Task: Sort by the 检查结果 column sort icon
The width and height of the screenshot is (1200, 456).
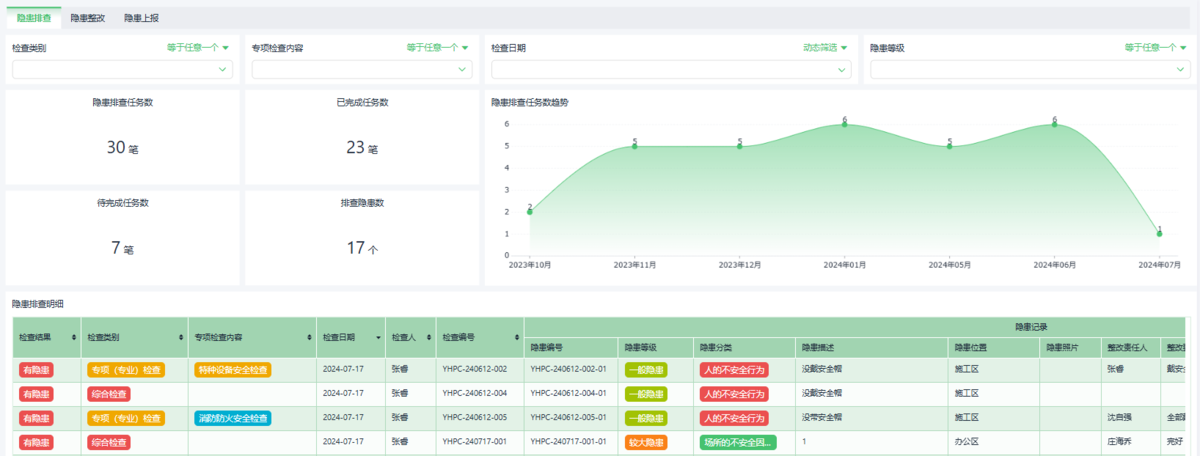Action: 75,338
